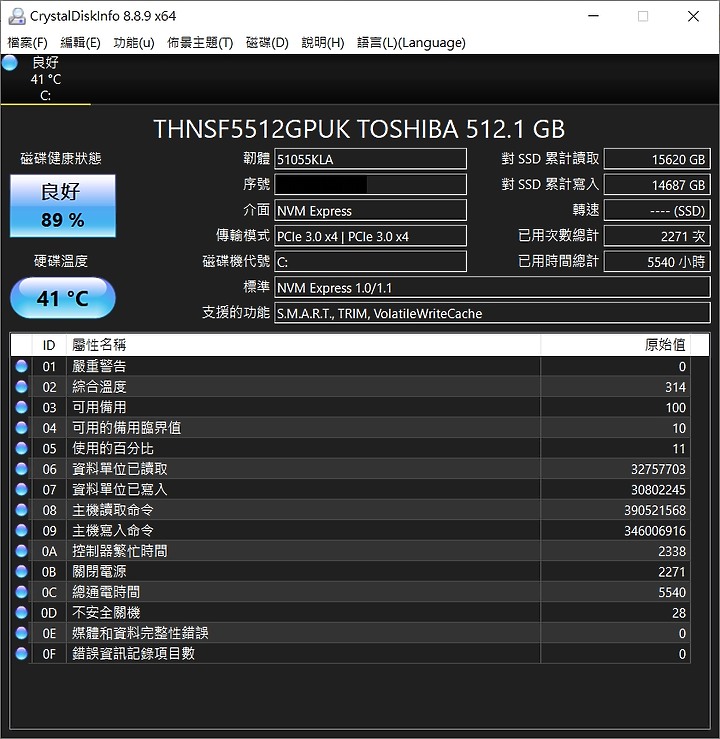The image size is (720, 739).
Task: Click the status orb for row 0E 媒體和資料完整性錯誤
Action: (21, 633)
